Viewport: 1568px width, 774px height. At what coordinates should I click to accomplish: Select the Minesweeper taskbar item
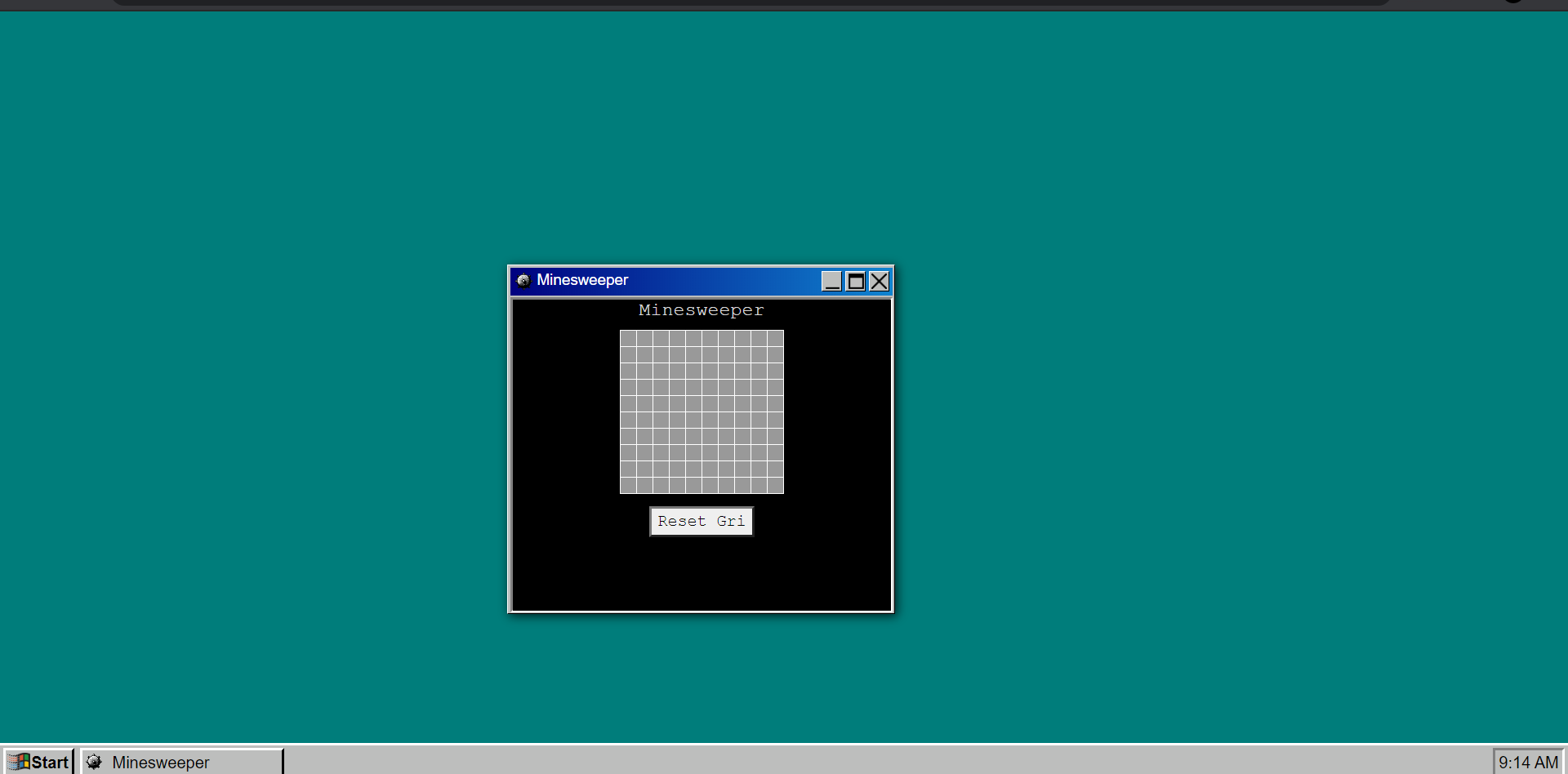[182, 762]
